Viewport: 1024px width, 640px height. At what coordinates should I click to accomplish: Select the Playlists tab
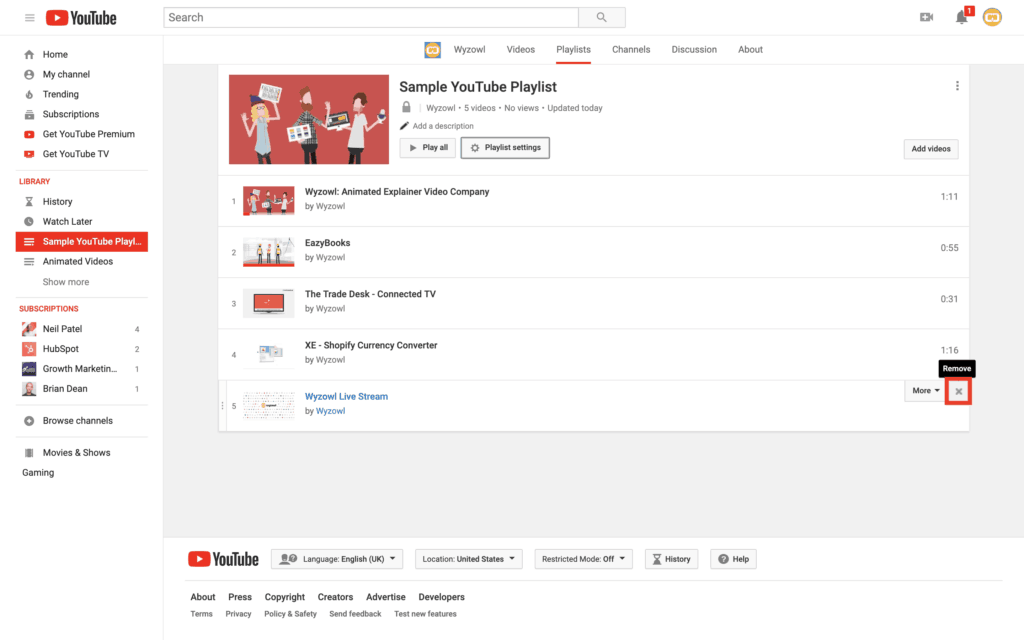pos(573,50)
